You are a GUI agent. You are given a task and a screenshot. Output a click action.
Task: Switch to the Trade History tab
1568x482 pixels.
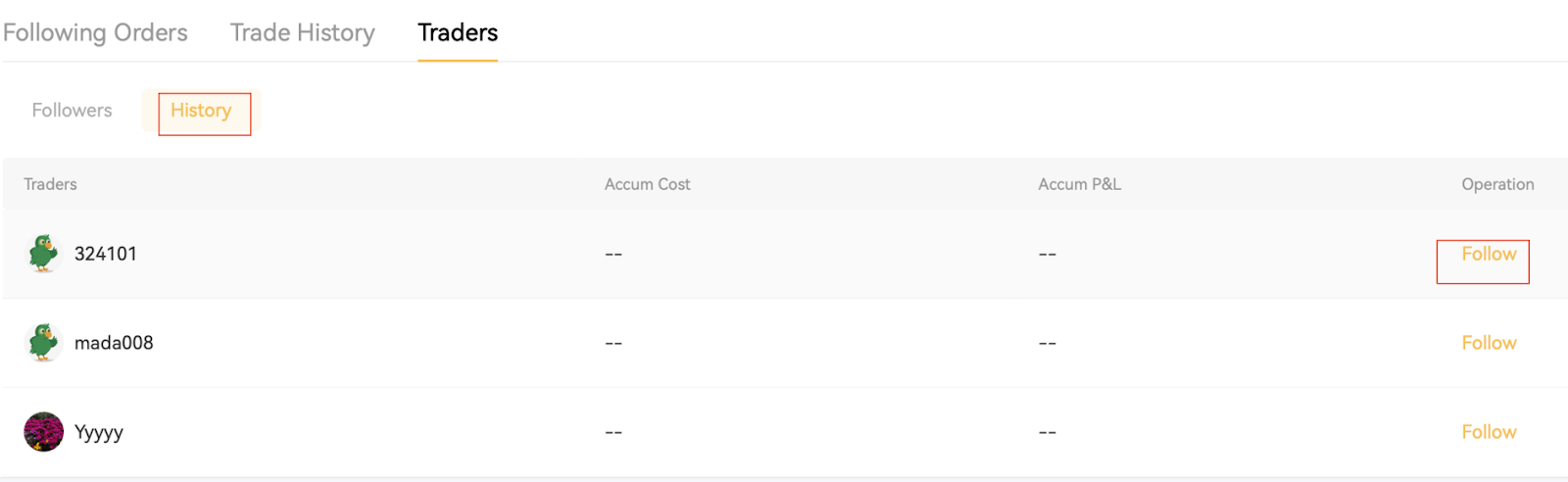tap(302, 32)
